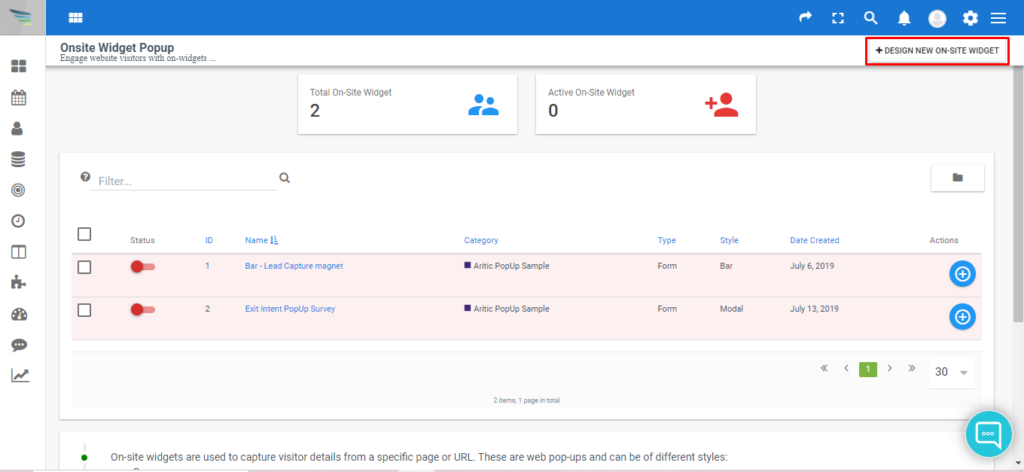Toggle status switch for Exit Intent PopUp Survey
Screen dimensions: 1024x472
click(142, 309)
